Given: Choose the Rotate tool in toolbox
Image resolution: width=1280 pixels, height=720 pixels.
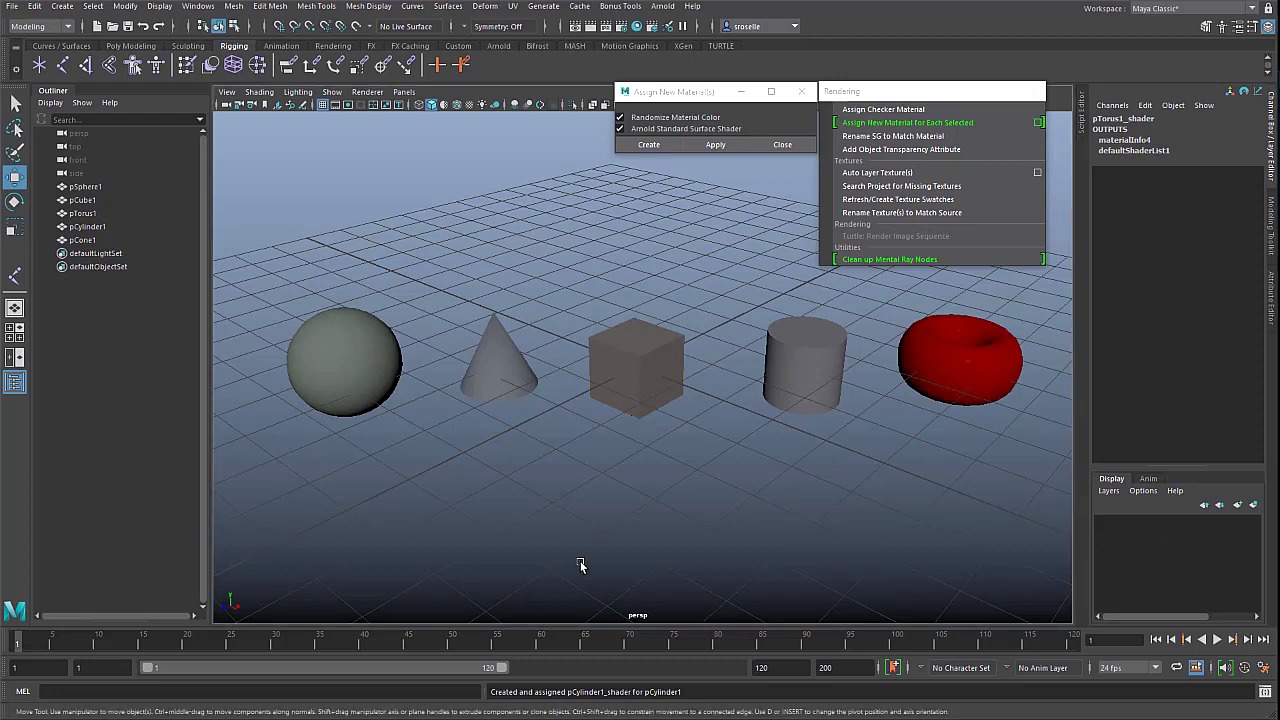Looking at the screenshot, I should tap(15, 203).
